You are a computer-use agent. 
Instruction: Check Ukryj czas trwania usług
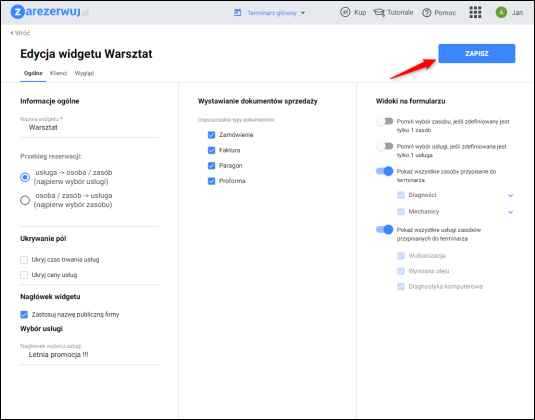pyautogui.click(x=24, y=260)
